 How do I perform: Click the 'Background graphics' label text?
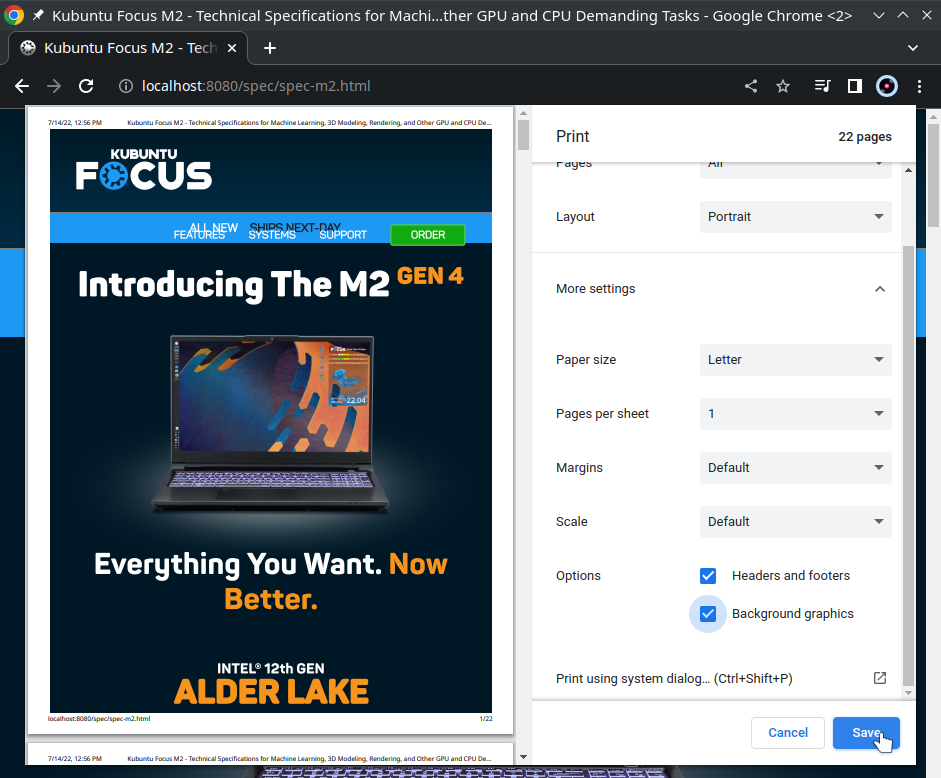coord(793,614)
